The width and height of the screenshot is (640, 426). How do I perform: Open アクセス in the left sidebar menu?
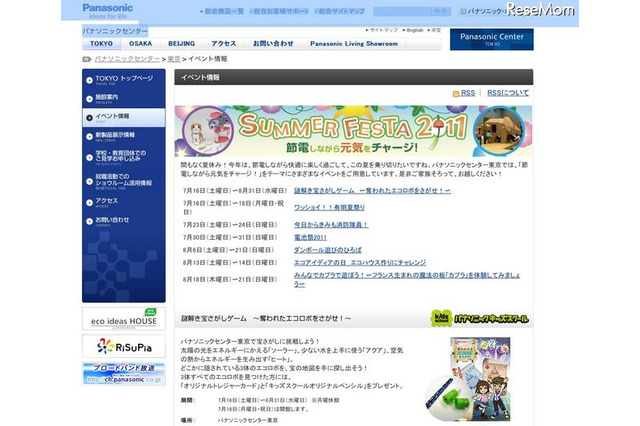(108, 200)
